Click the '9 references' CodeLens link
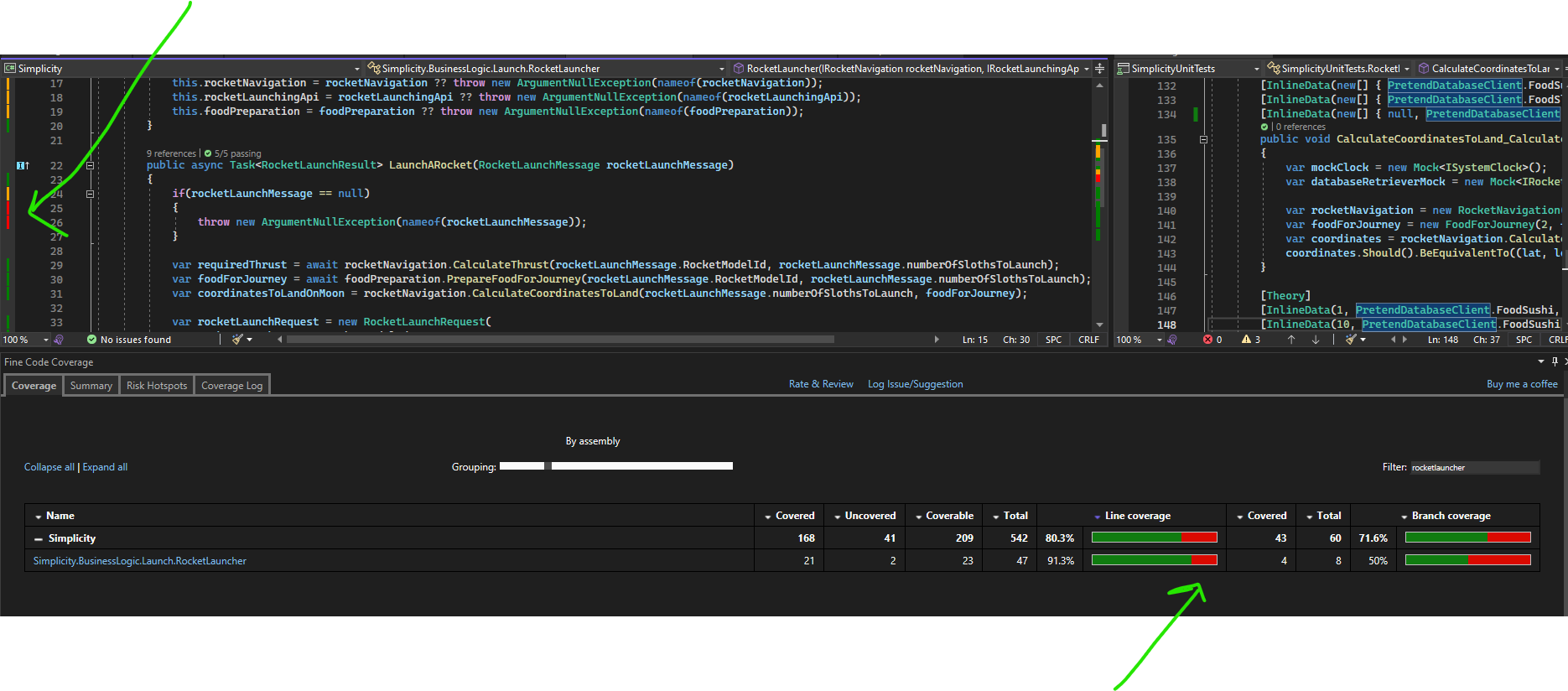This screenshot has height=691, width=1568. [x=171, y=153]
